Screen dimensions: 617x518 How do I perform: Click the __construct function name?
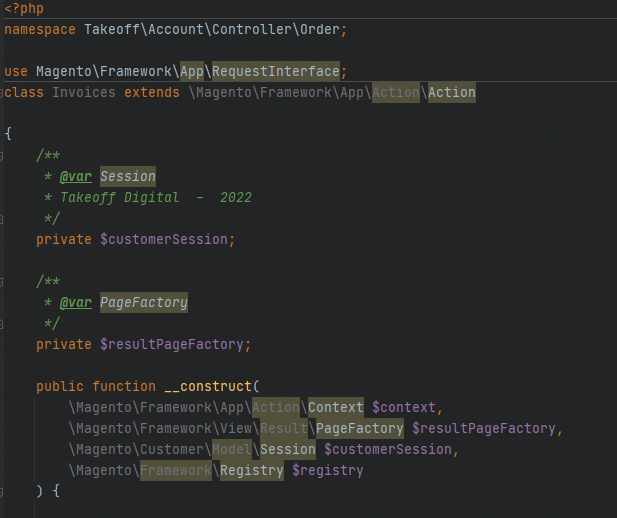pyautogui.click(x=208, y=386)
